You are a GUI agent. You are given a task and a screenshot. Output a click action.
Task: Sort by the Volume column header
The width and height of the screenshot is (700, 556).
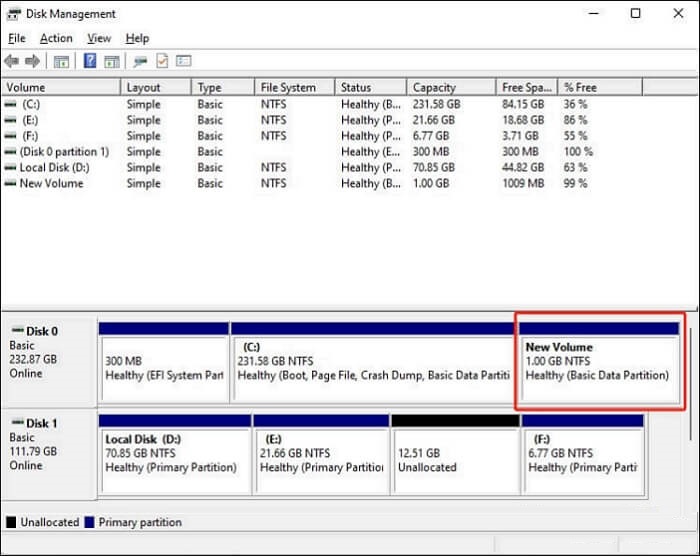pyautogui.click(x=61, y=87)
